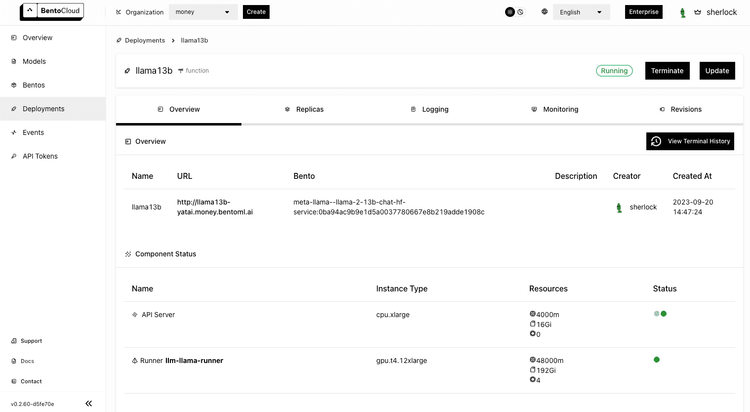Viewport: 750px width, 412px height.
Task: Click the Terminate button
Action: tap(667, 71)
